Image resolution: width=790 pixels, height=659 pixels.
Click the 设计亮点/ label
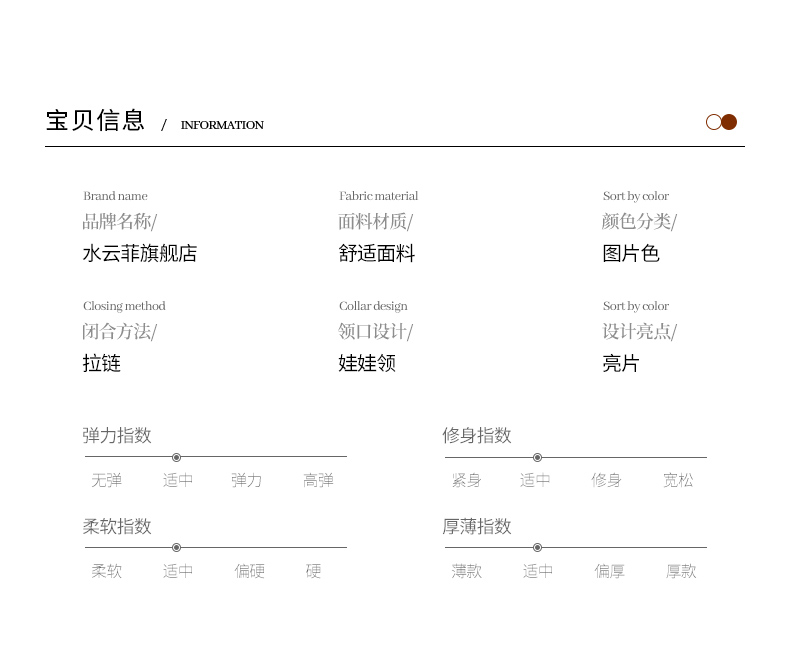tap(640, 332)
